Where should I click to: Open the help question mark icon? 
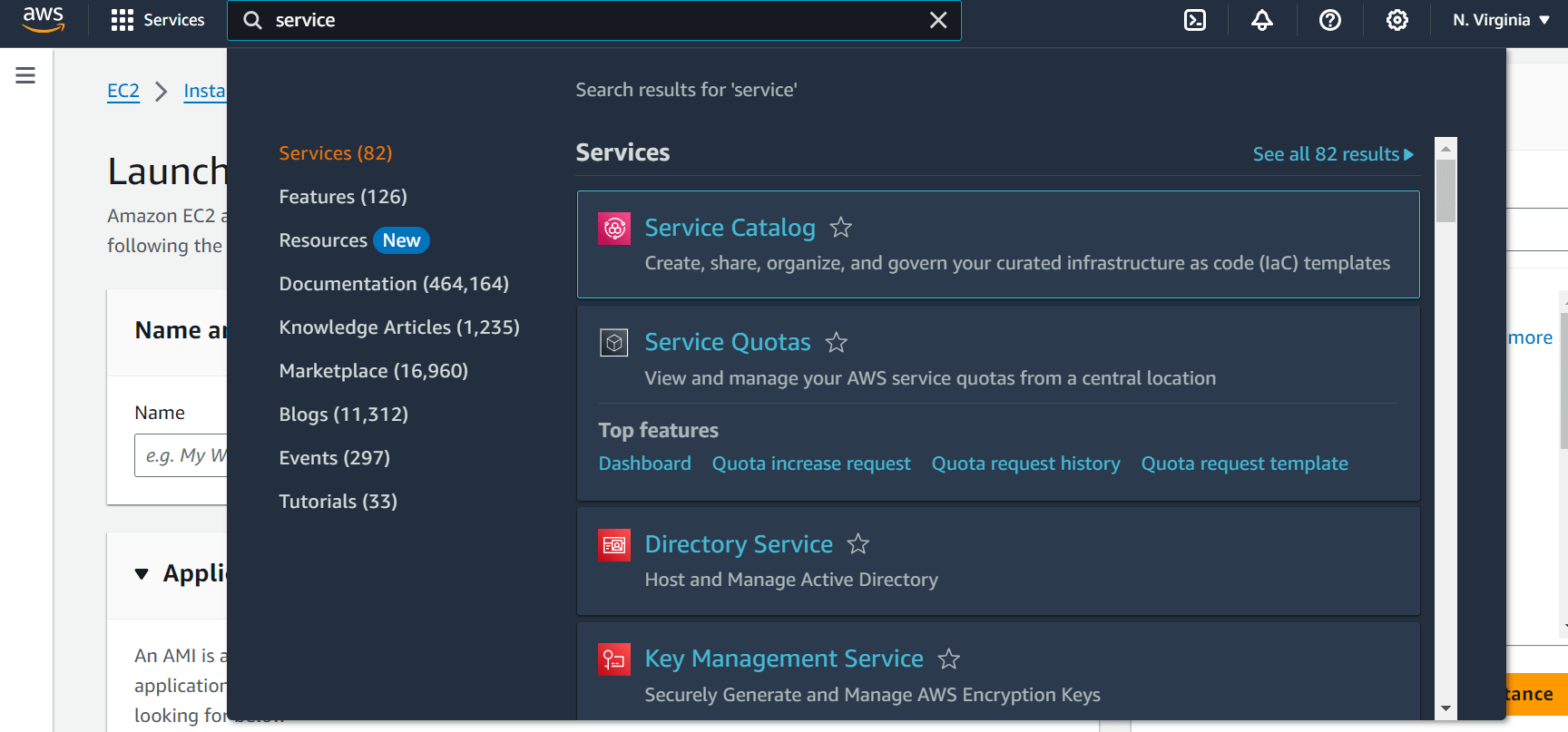(1329, 20)
